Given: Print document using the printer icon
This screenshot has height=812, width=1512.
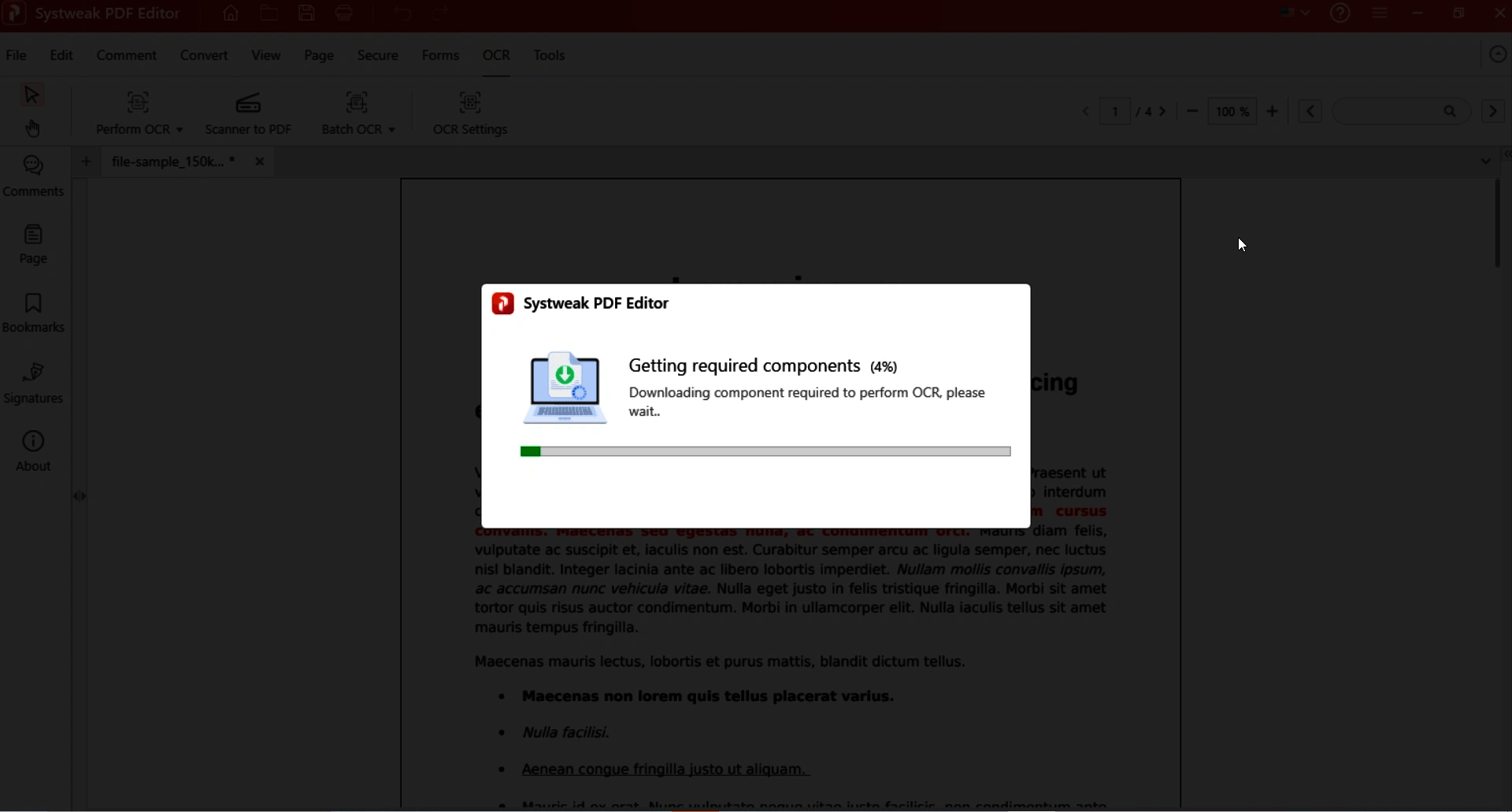Looking at the screenshot, I should tap(344, 13).
